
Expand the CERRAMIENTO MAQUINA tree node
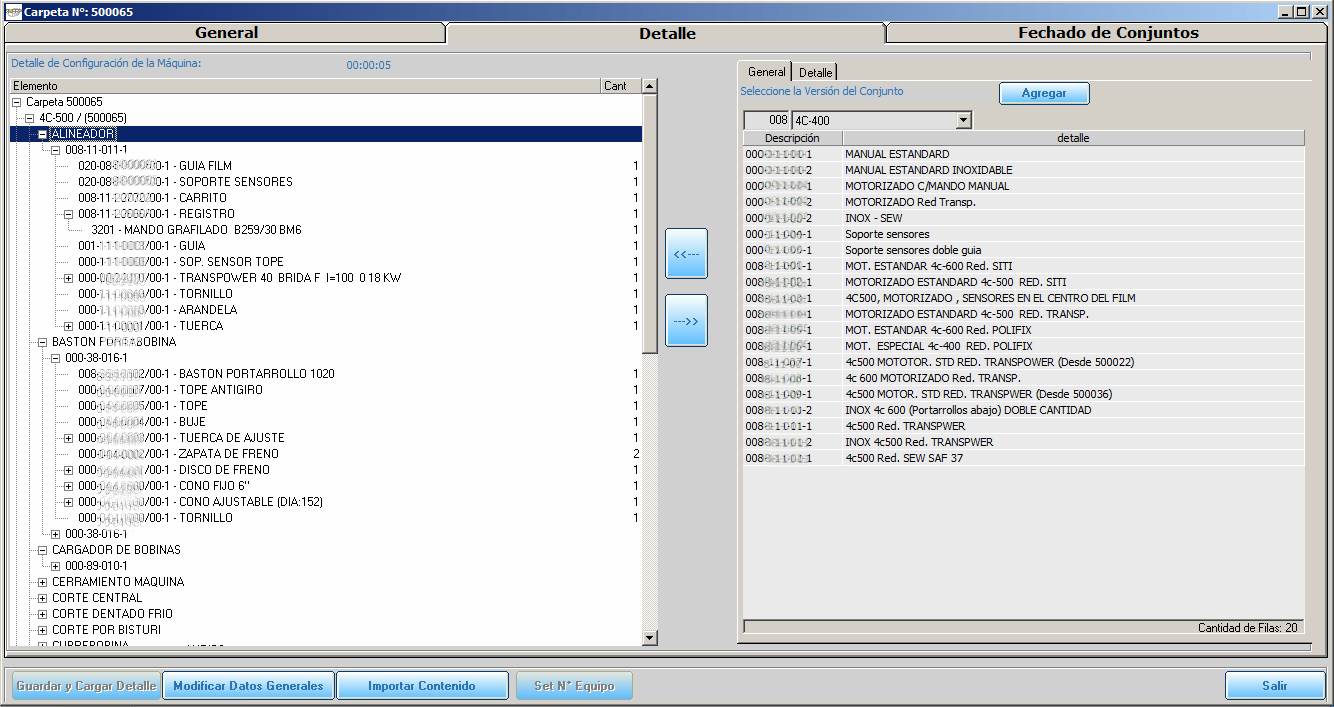pos(43,582)
